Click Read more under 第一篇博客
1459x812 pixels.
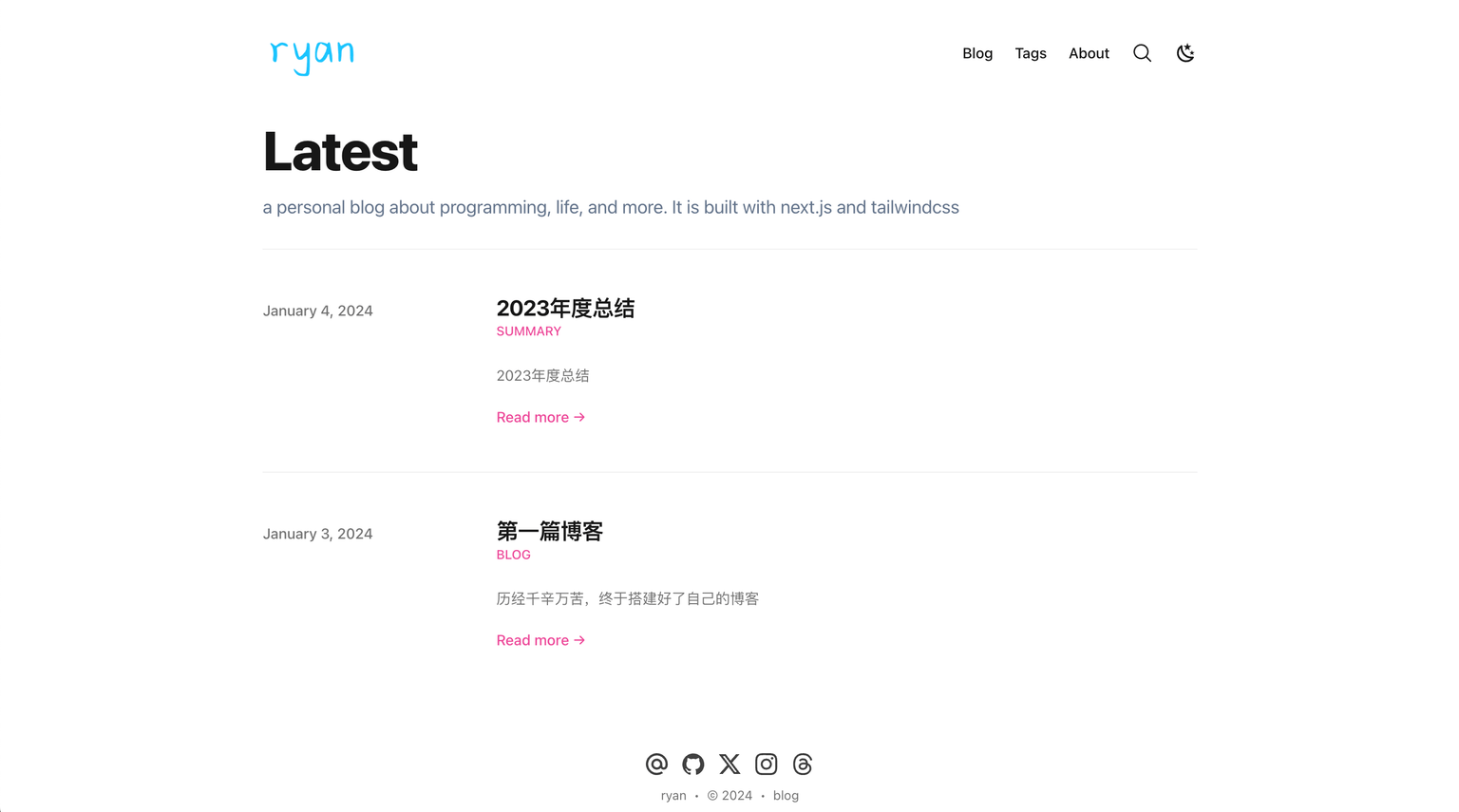click(540, 640)
